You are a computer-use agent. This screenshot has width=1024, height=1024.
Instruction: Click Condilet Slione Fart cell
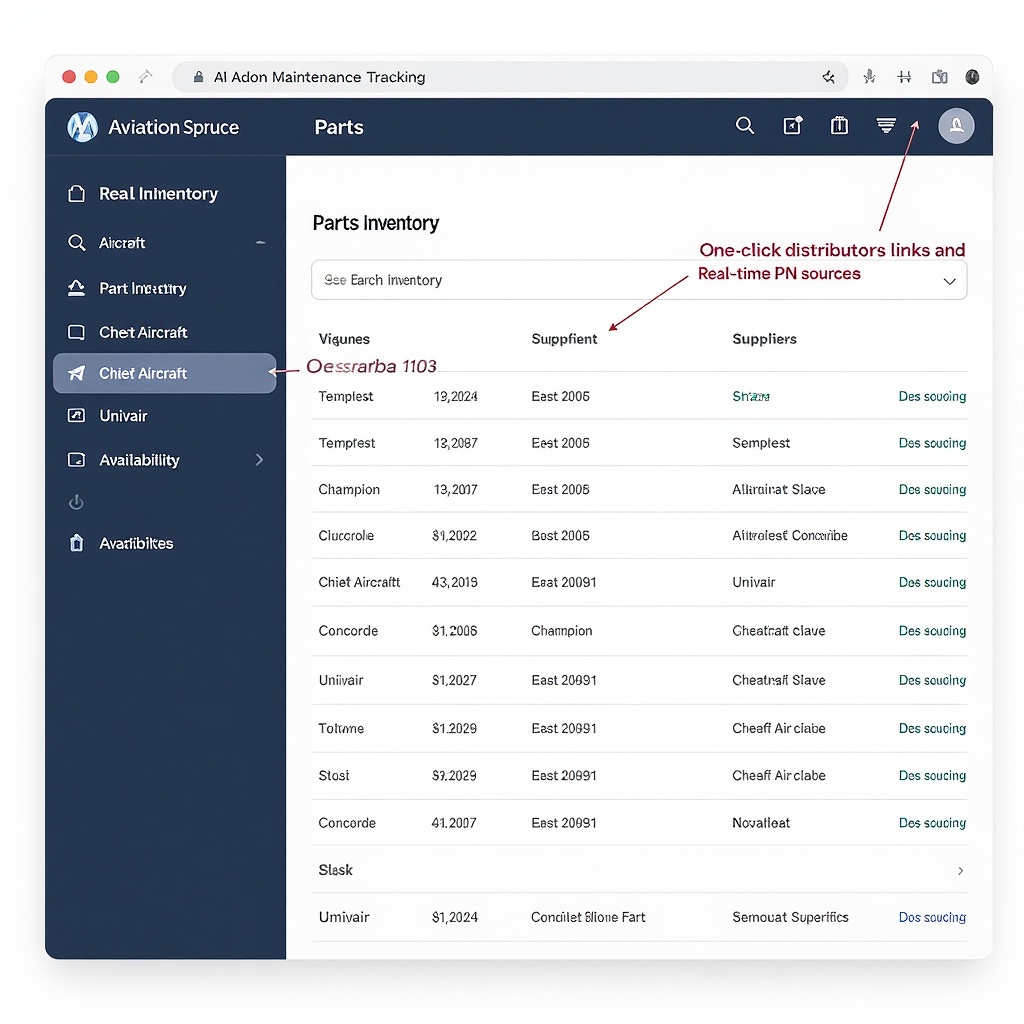tap(588, 917)
